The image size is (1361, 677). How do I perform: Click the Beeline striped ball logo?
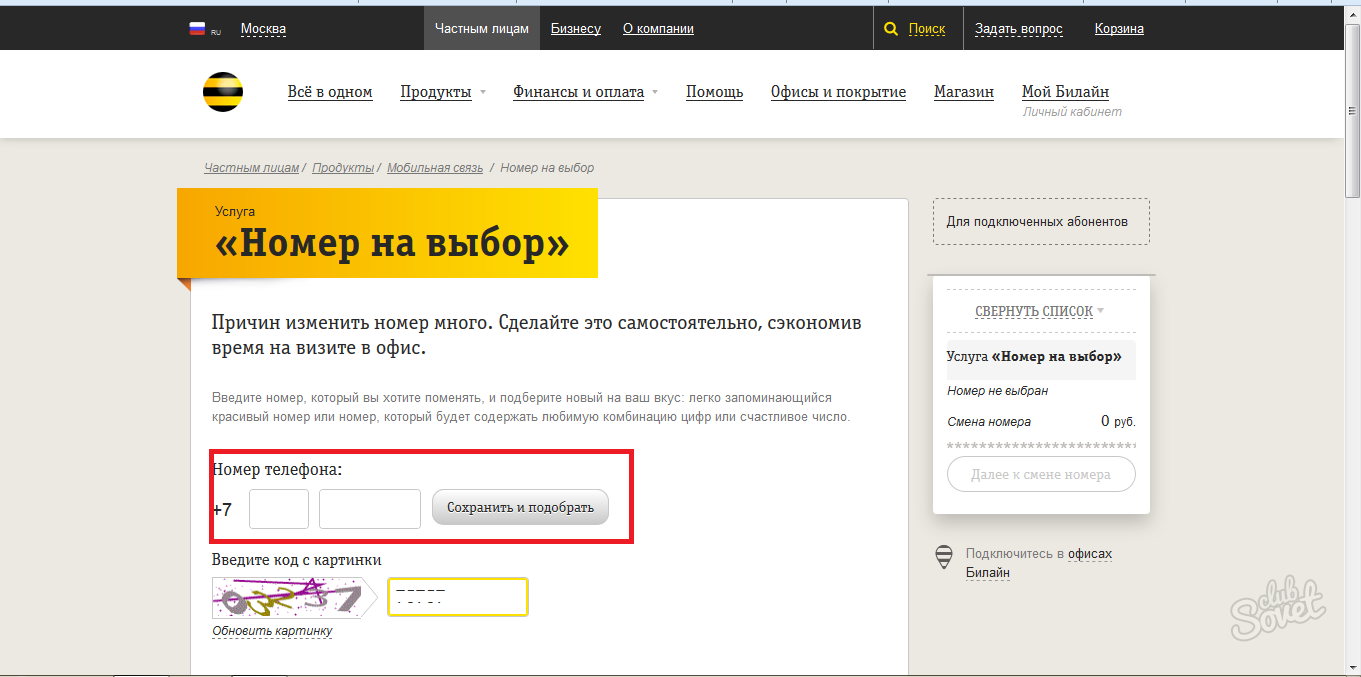coord(223,92)
